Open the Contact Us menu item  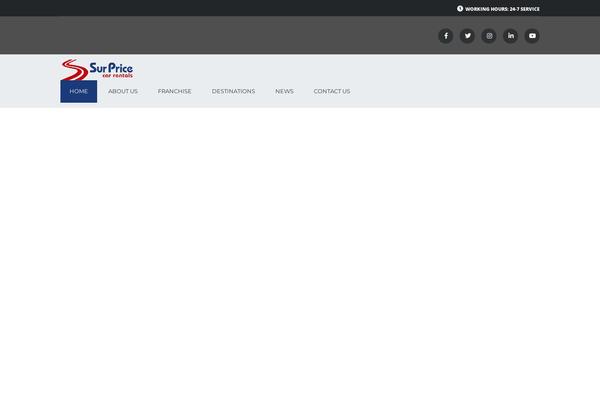click(x=332, y=91)
